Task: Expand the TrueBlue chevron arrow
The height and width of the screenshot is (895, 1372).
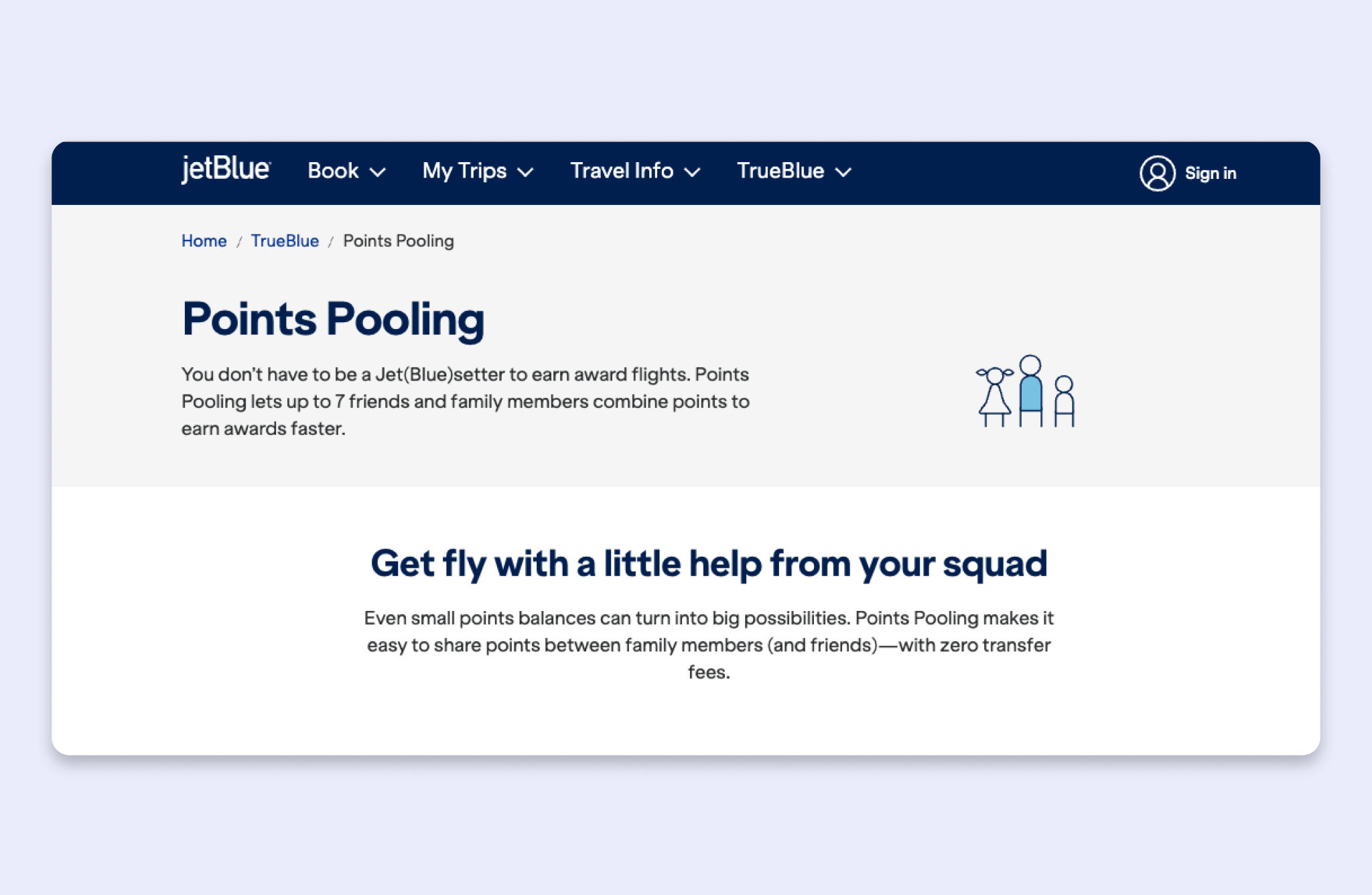Action: point(843,172)
